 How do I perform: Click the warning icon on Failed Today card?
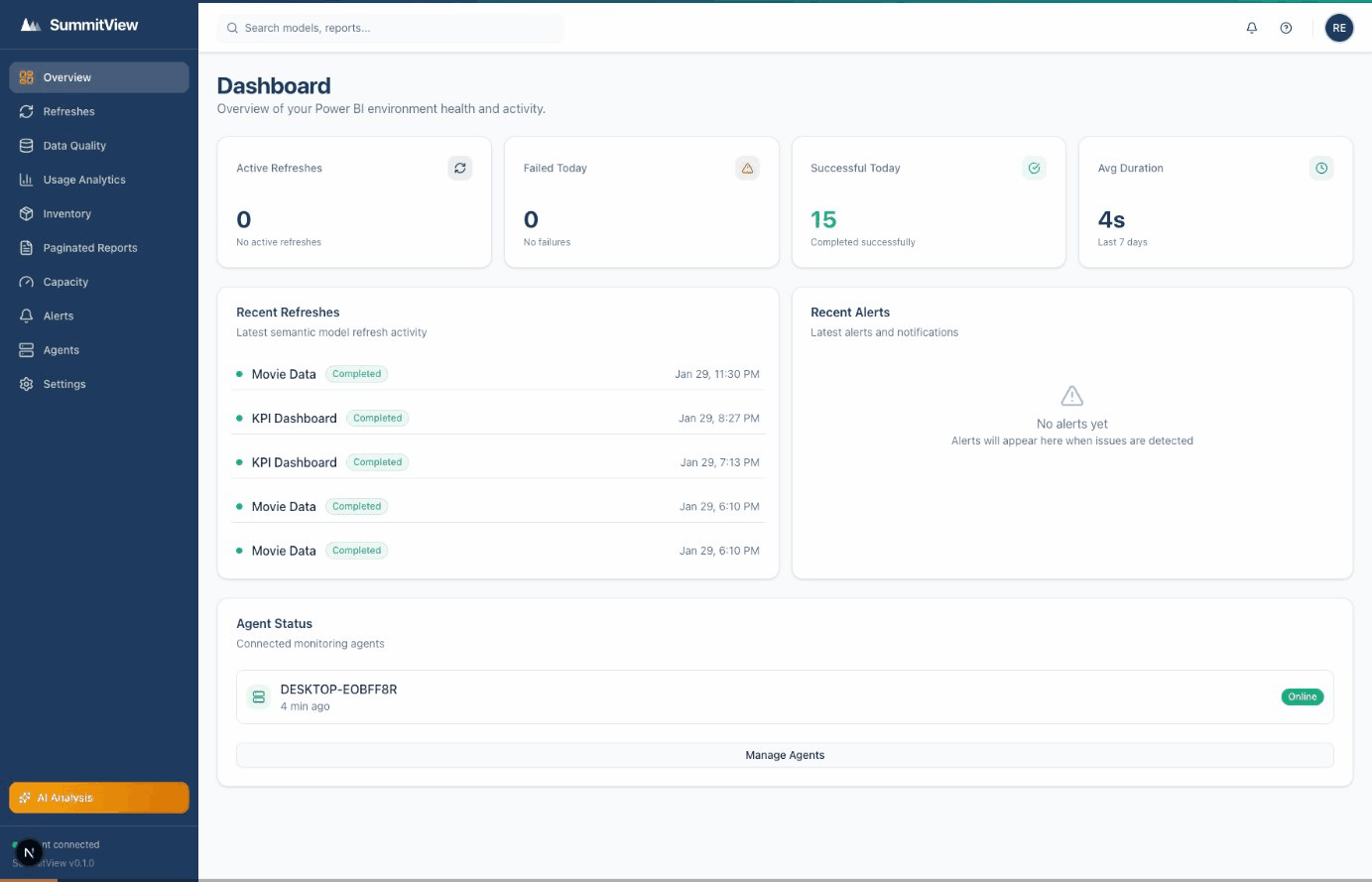(747, 168)
